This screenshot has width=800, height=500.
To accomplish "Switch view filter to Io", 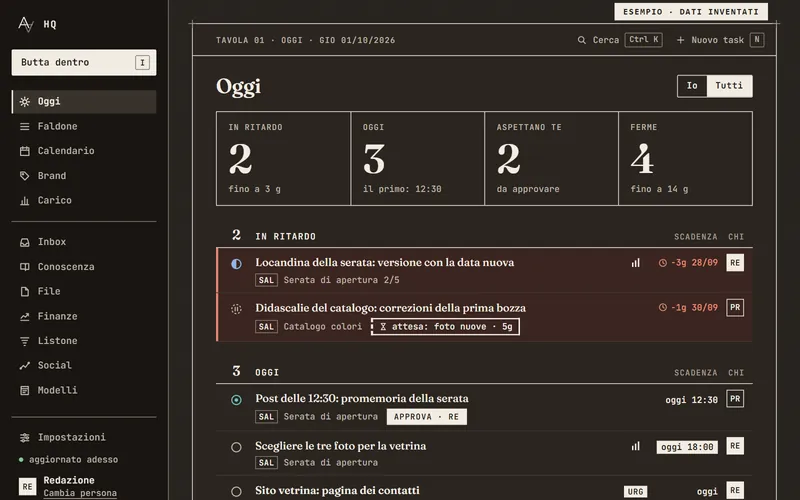I will [692, 86].
